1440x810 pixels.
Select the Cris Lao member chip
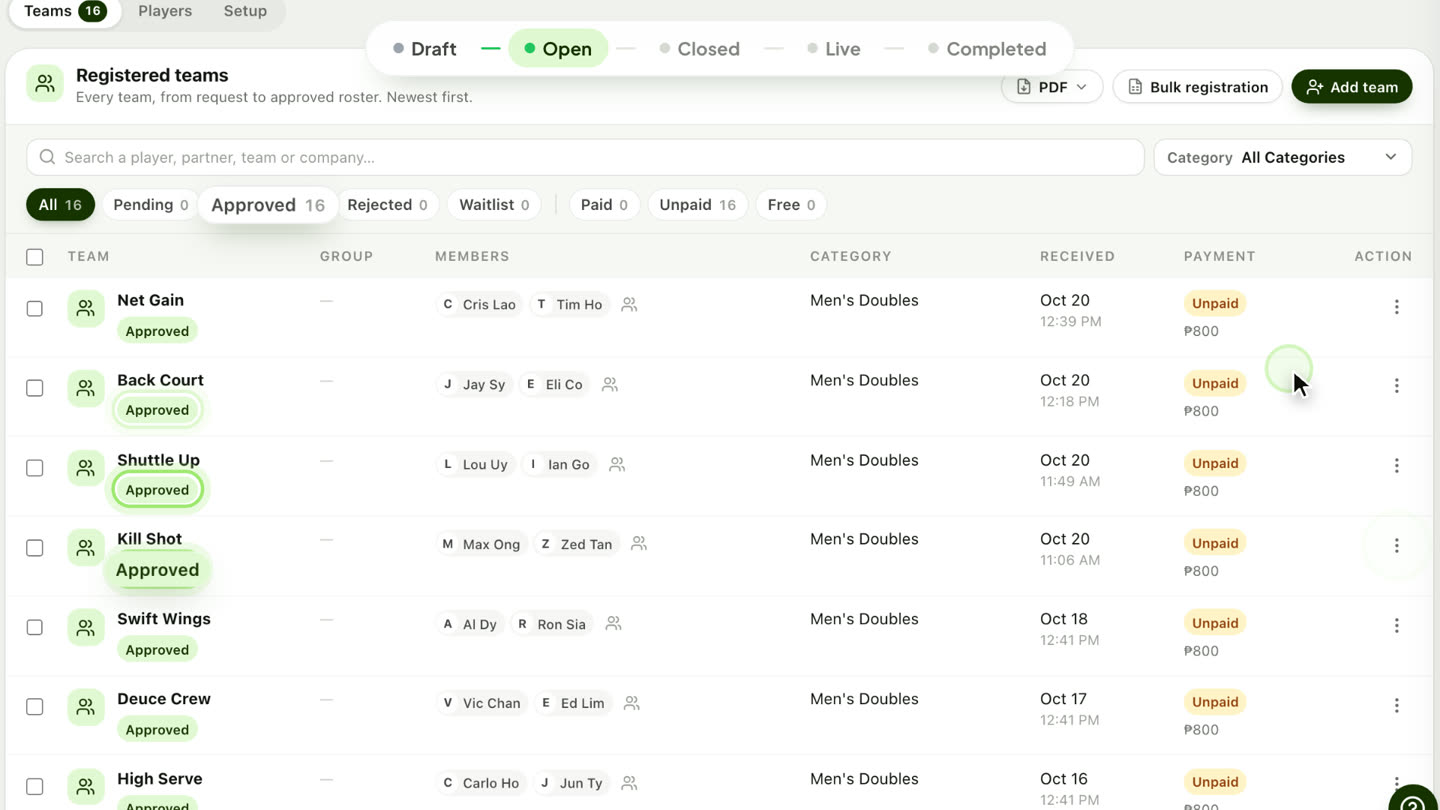click(x=480, y=304)
